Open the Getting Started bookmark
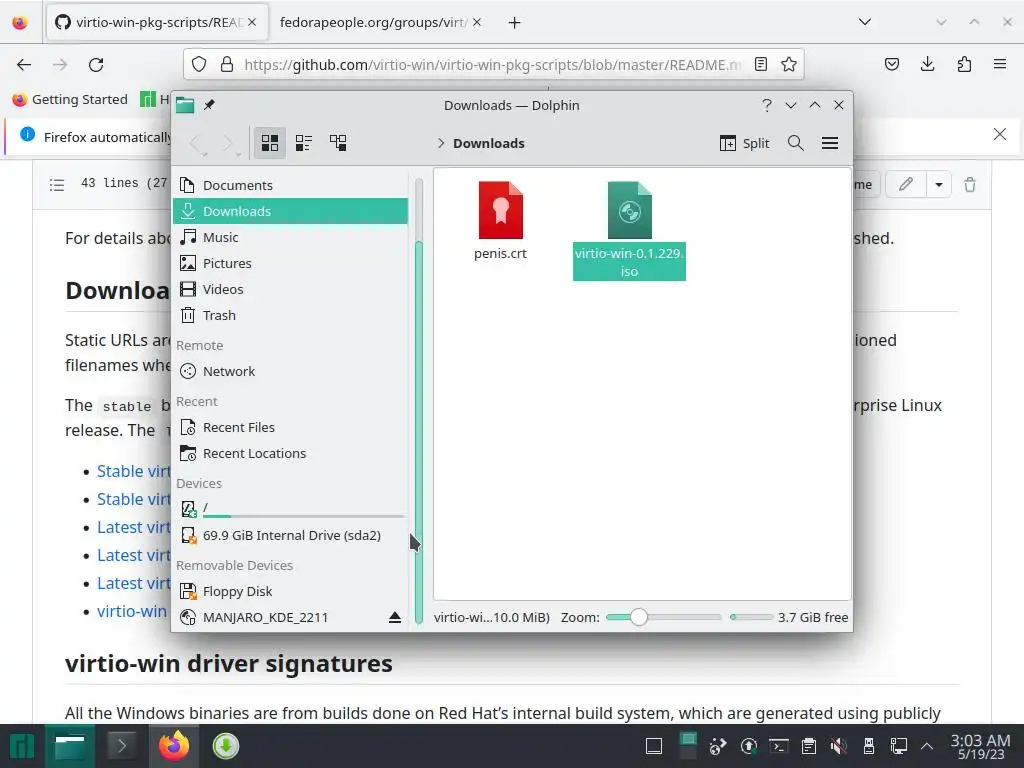The height and width of the screenshot is (768, 1024). click(70, 99)
